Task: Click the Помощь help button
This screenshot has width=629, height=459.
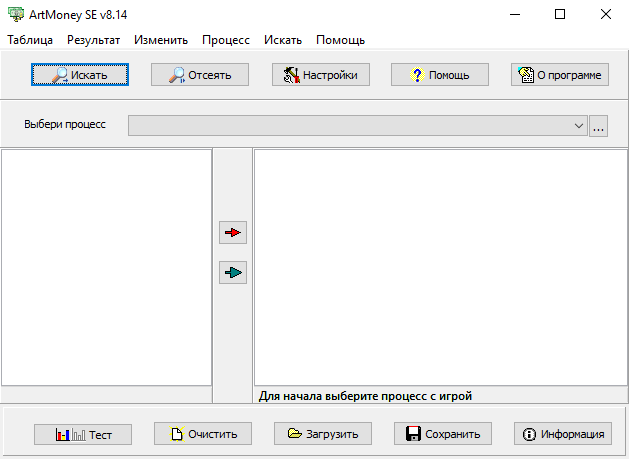Action: [440, 75]
